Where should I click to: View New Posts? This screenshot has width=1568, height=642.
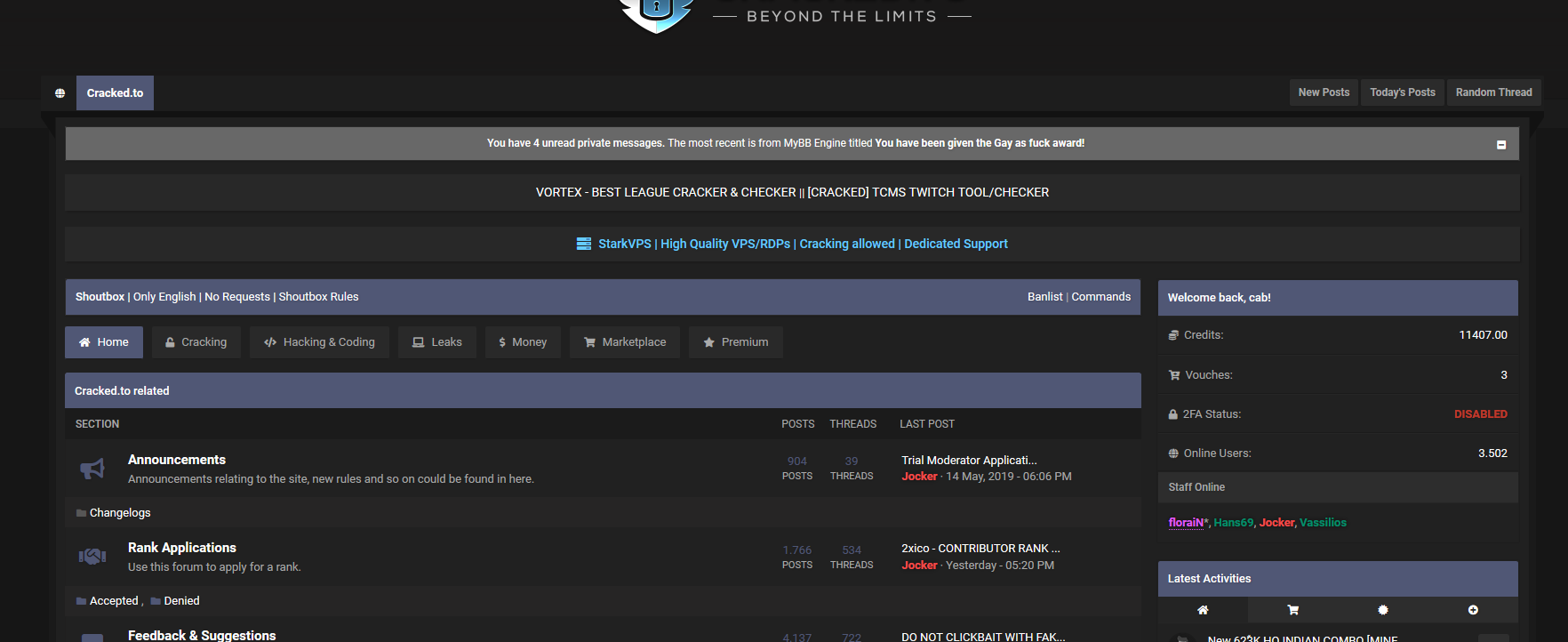[x=1324, y=92]
